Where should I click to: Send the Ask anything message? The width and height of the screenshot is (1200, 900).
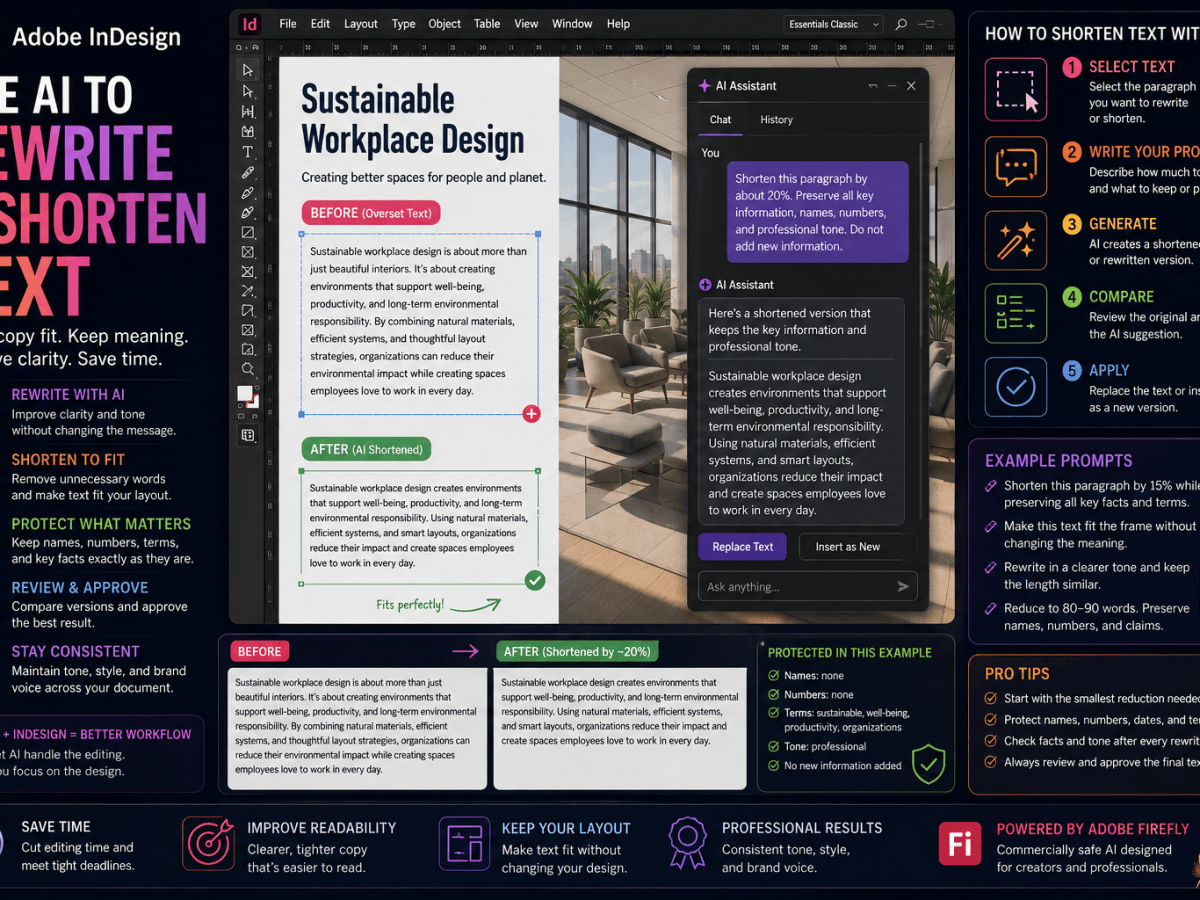point(902,587)
